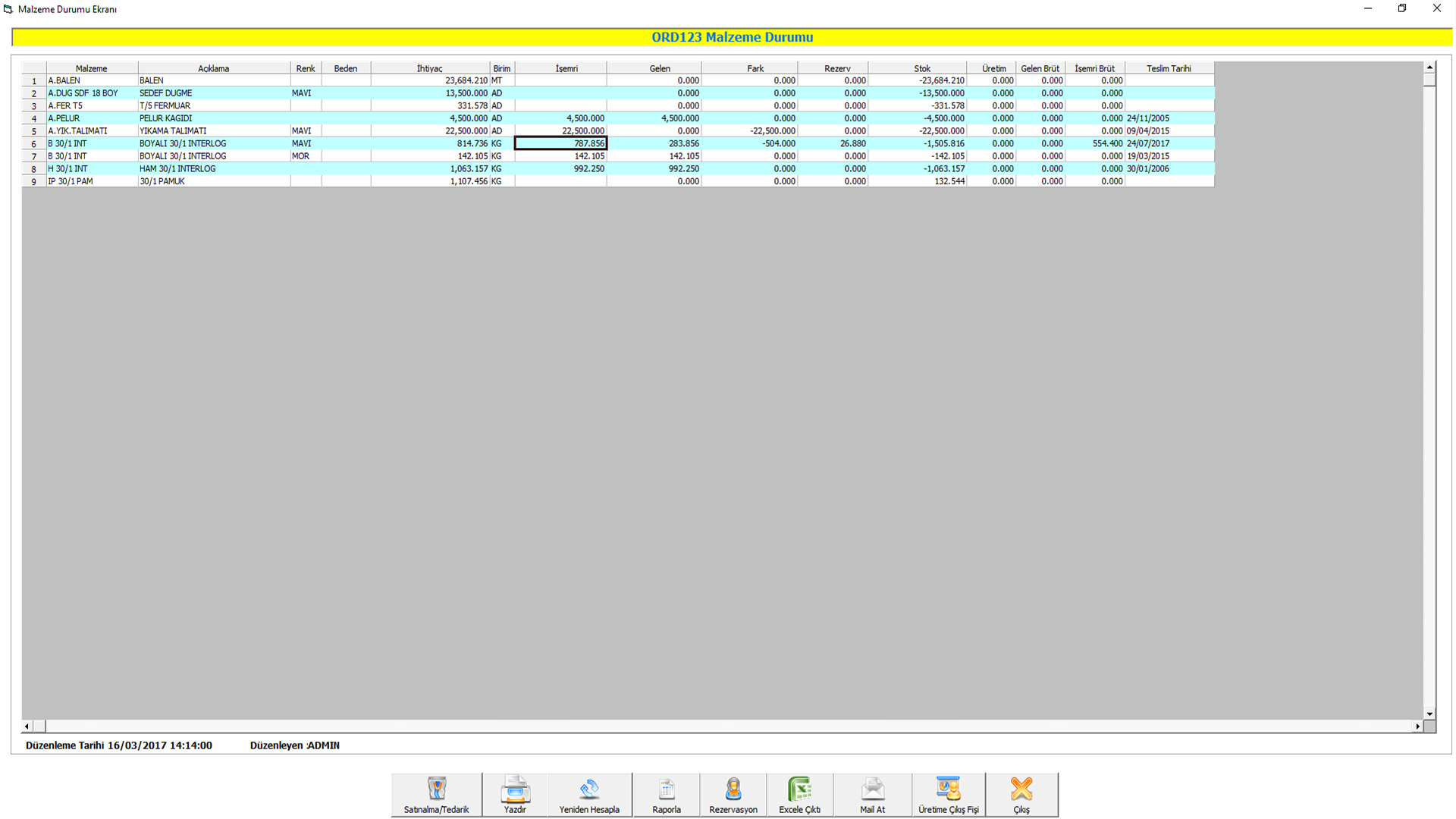Click the HAM 30/1 INTERLOG description cell
The height and width of the screenshot is (819, 1456).
point(213,168)
